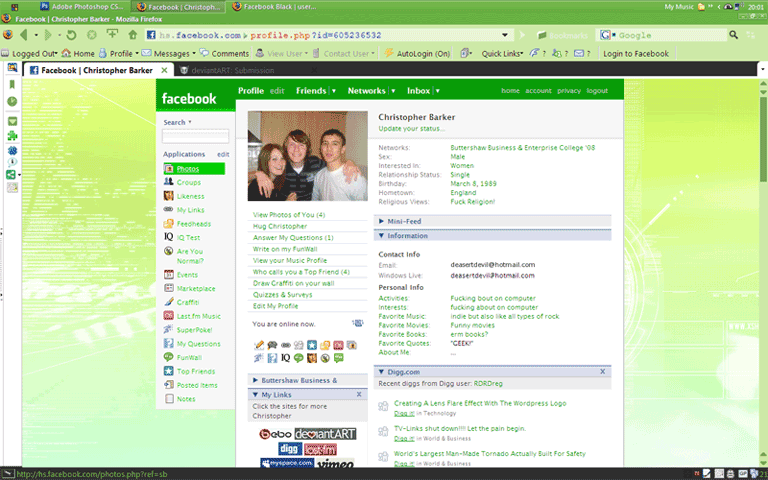This screenshot has height=480, width=768.
Task: Open the Last.fm Music application icon
Action: pyautogui.click(x=168, y=316)
